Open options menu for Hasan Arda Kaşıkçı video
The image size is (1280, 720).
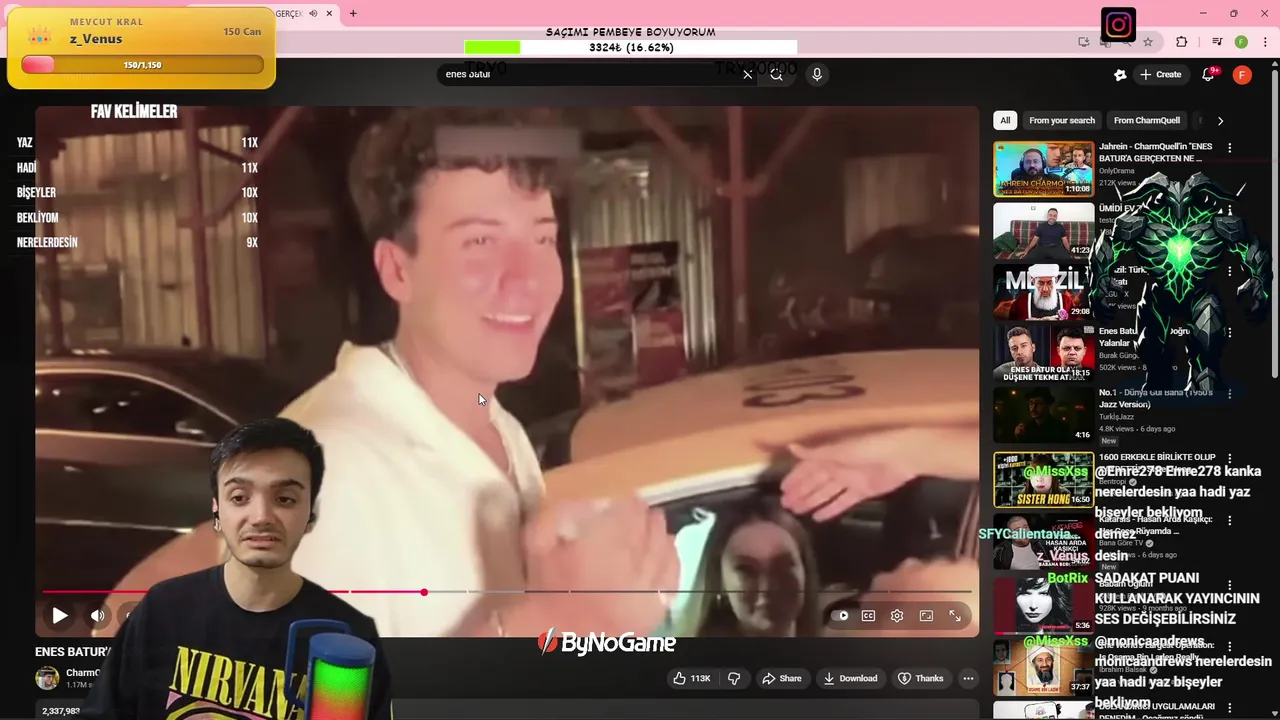coord(1230,520)
